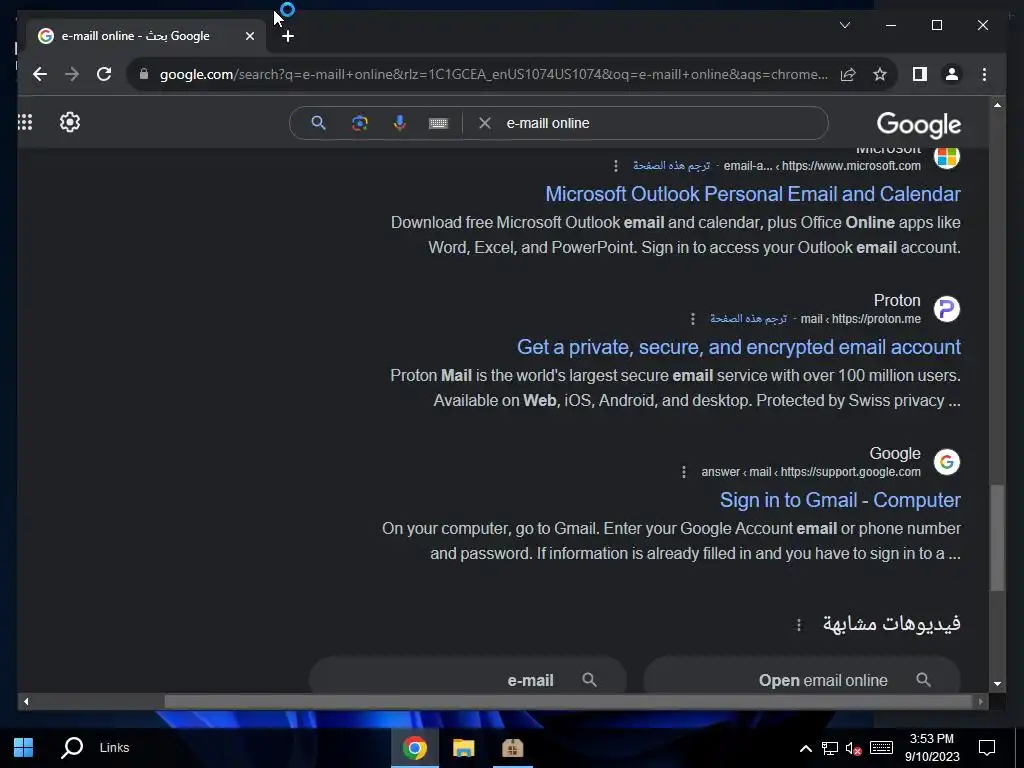This screenshot has width=1024, height=768.
Task: Click the forward navigation arrow
Action: tap(72, 74)
